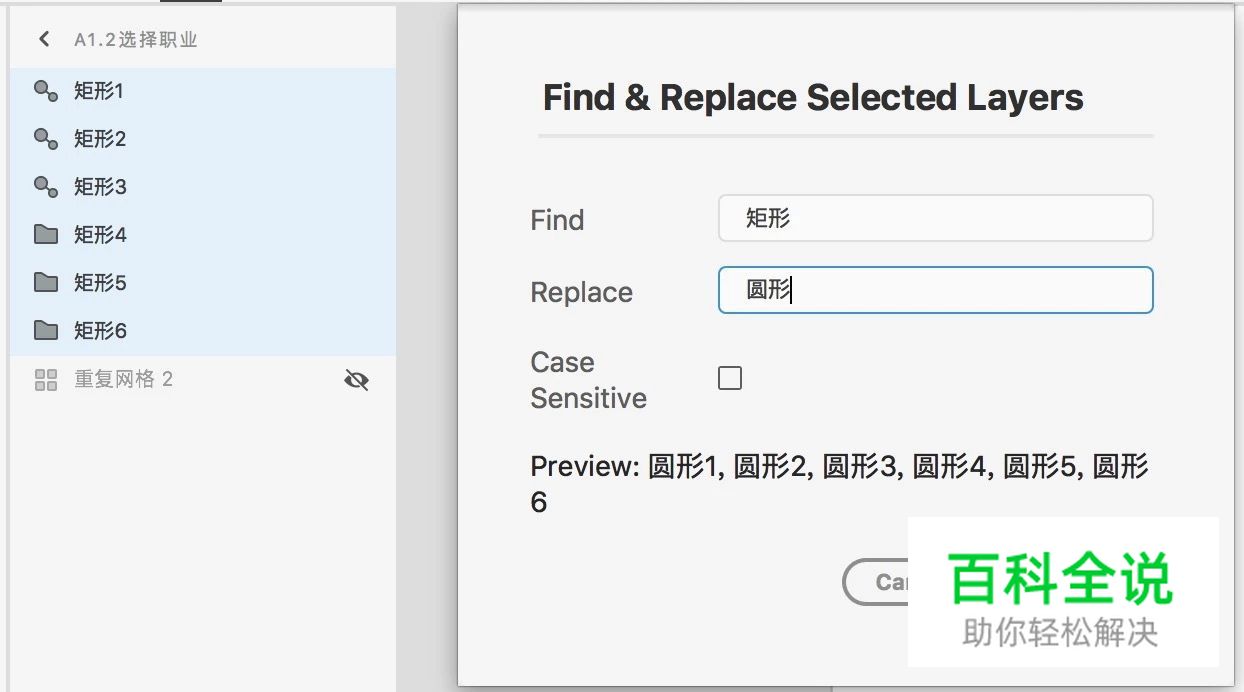
Task: Go back from A1.2选择职业 artboard
Action: pos(43,39)
